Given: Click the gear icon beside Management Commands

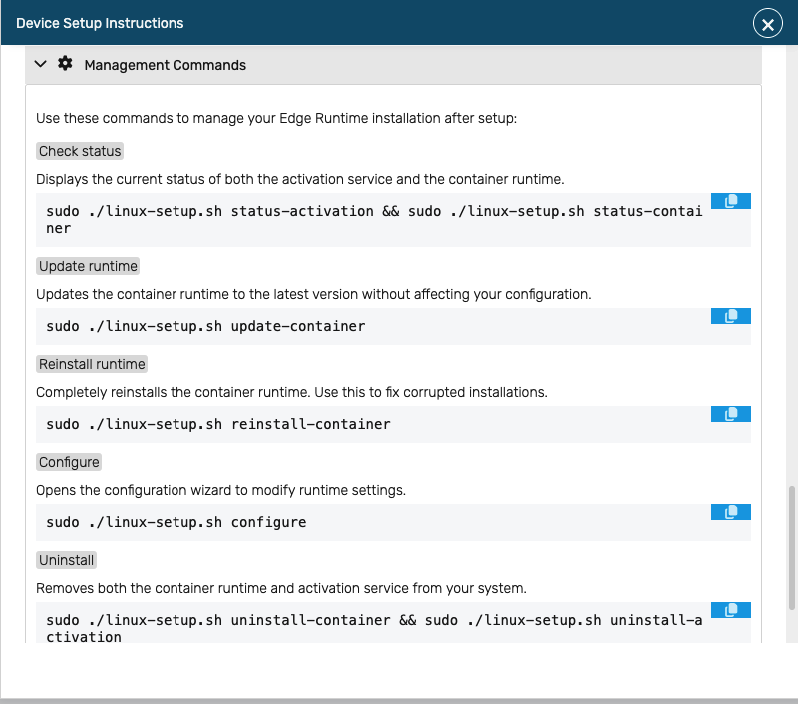Looking at the screenshot, I should (65, 64).
